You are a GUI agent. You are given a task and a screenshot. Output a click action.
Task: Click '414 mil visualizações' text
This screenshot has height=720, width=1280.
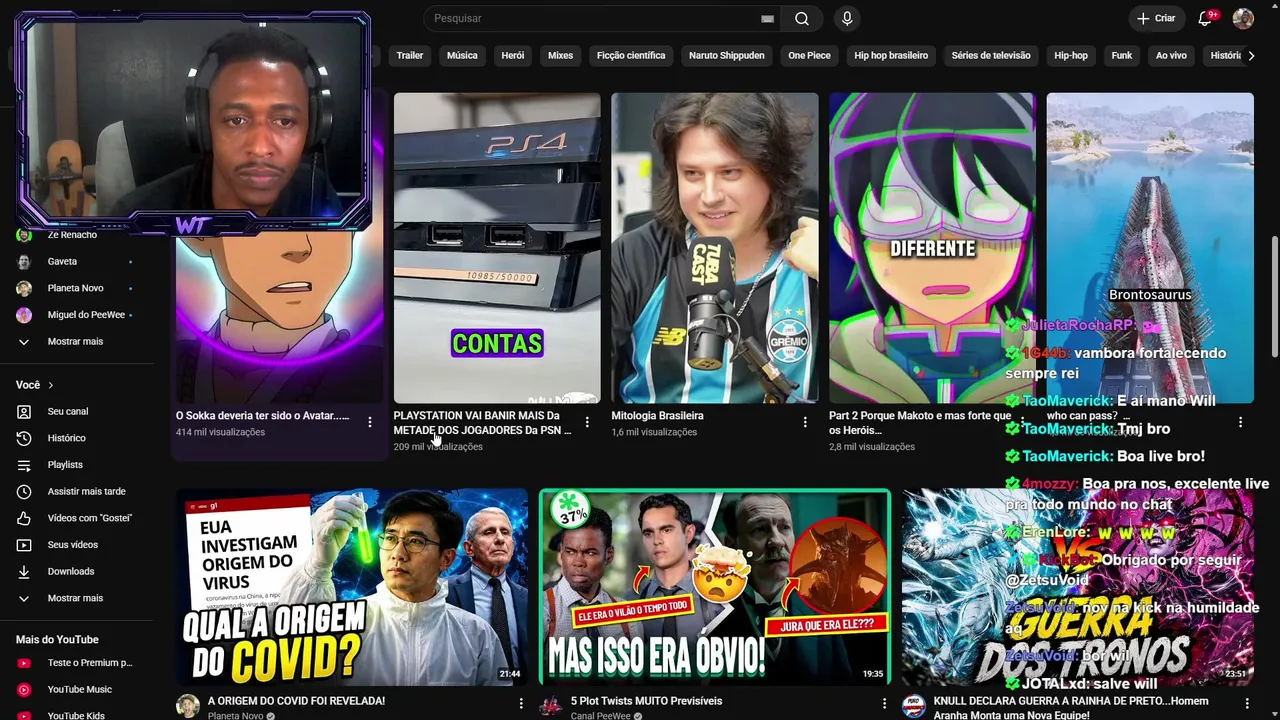(221, 432)
